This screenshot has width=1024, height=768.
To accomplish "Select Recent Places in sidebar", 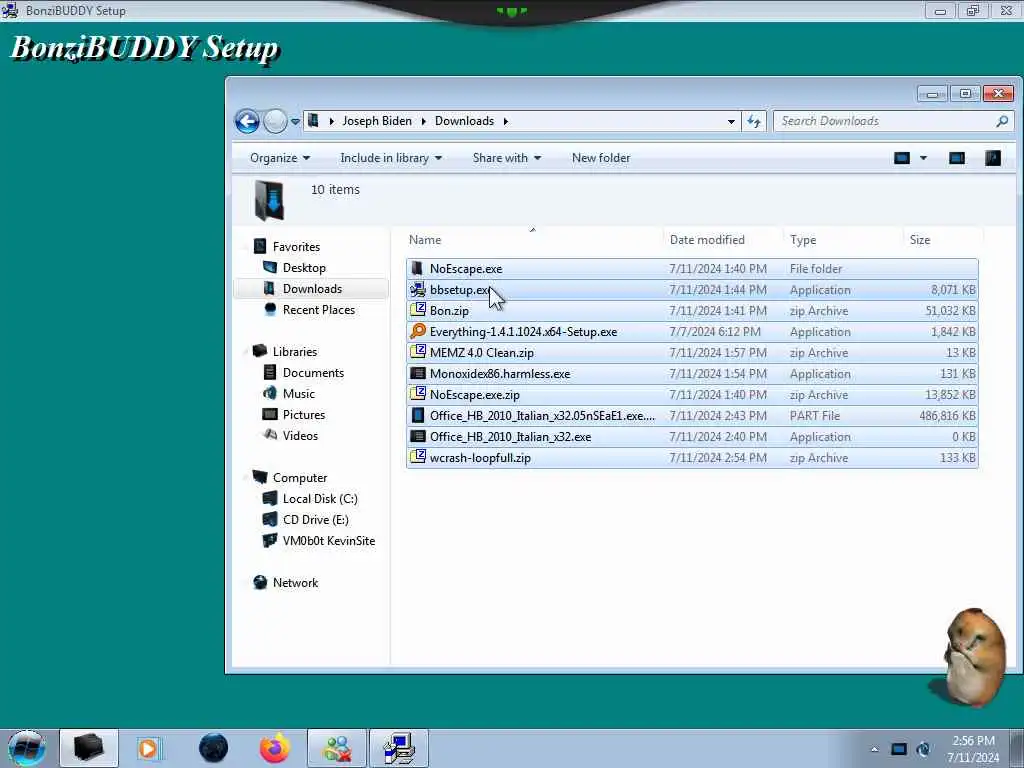I will click(319, 310).
